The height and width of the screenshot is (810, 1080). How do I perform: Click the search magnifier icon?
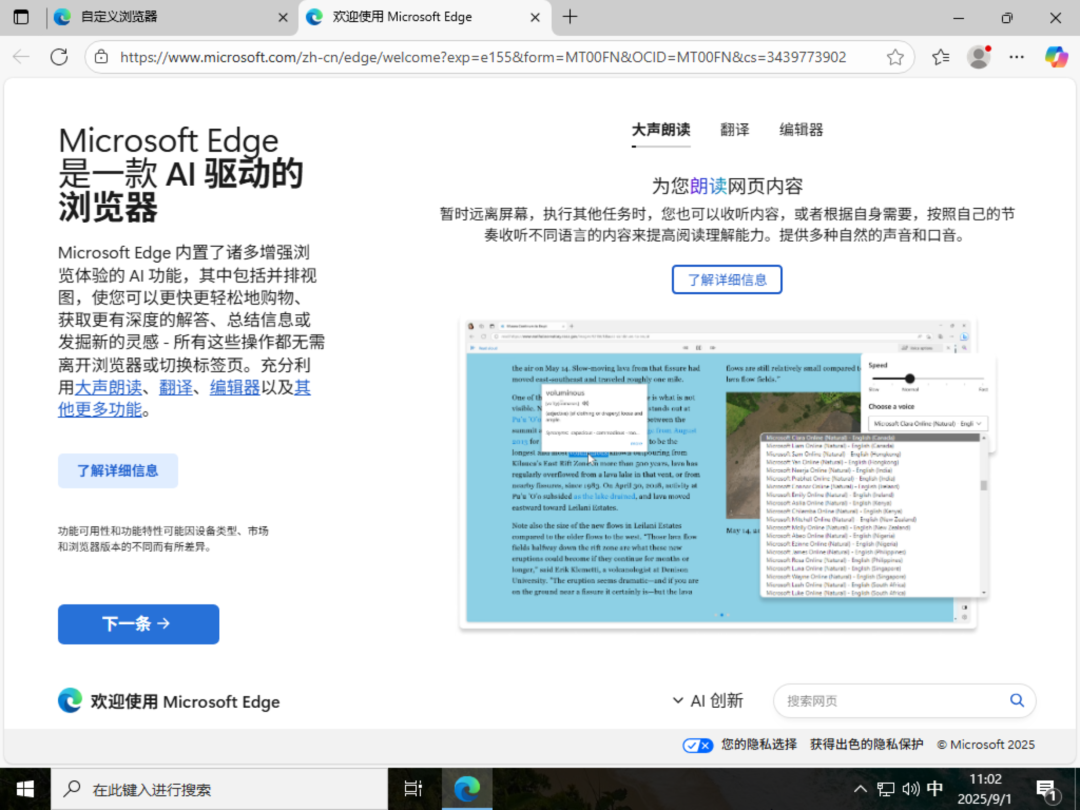click(1017, 701)
